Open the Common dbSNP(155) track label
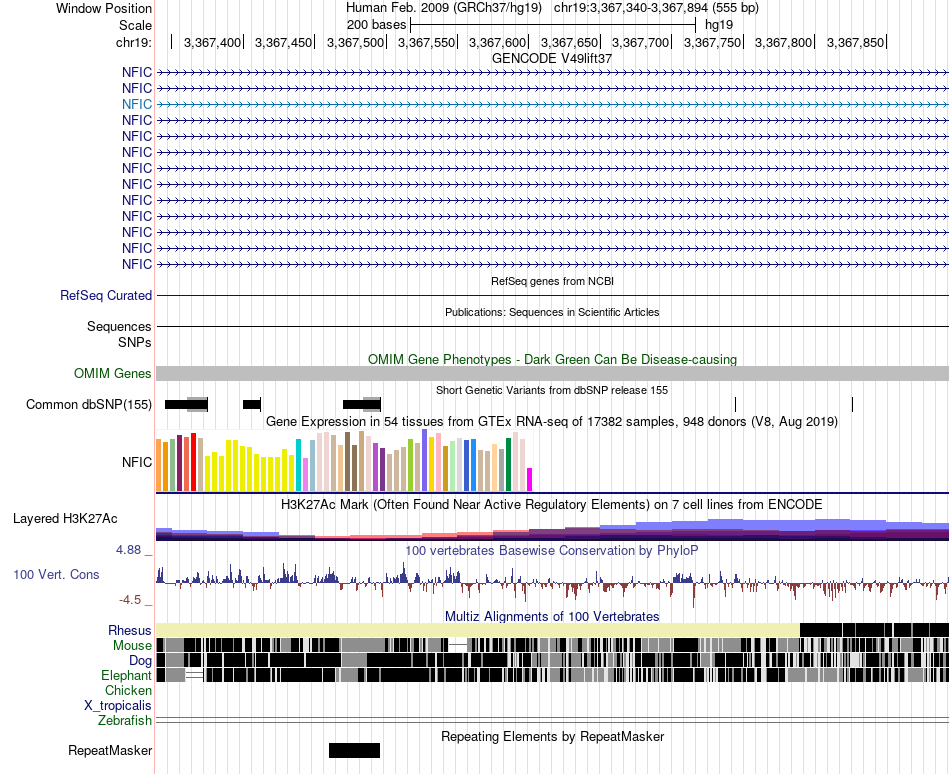The width and height of the screenshot is (950, 774). [x=89, y=405]
